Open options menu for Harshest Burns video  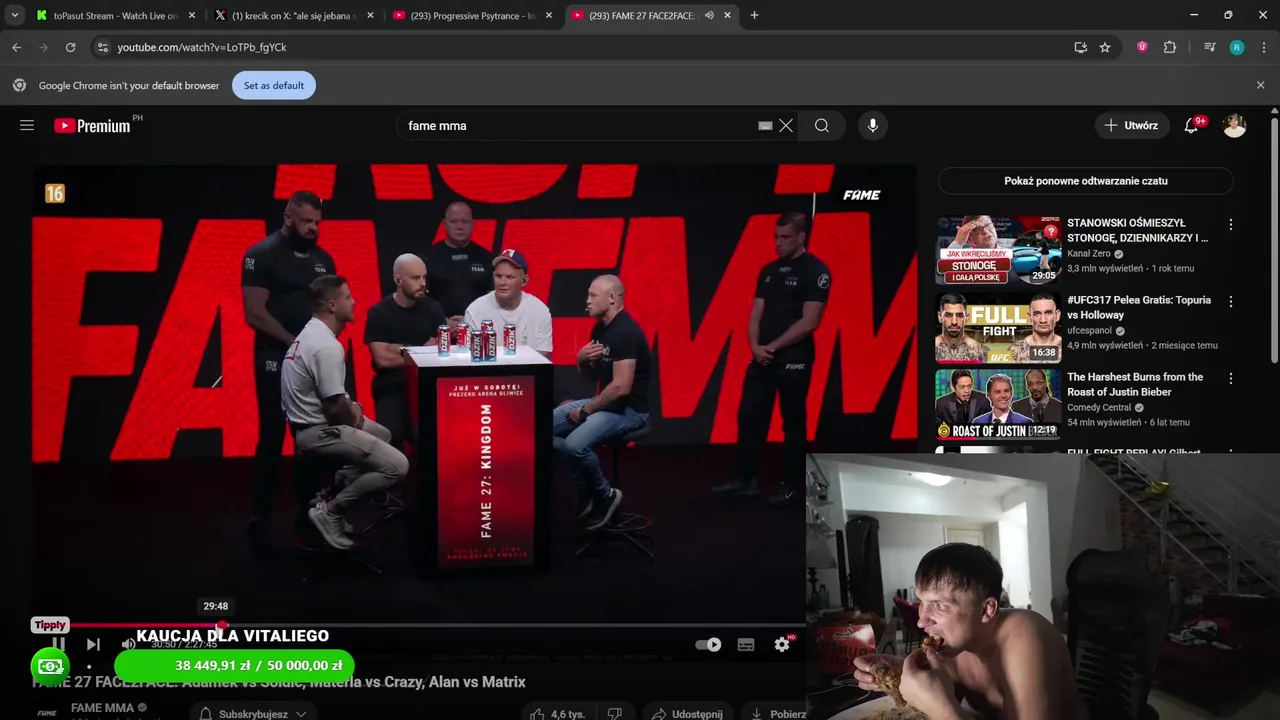pos(1231,379)
